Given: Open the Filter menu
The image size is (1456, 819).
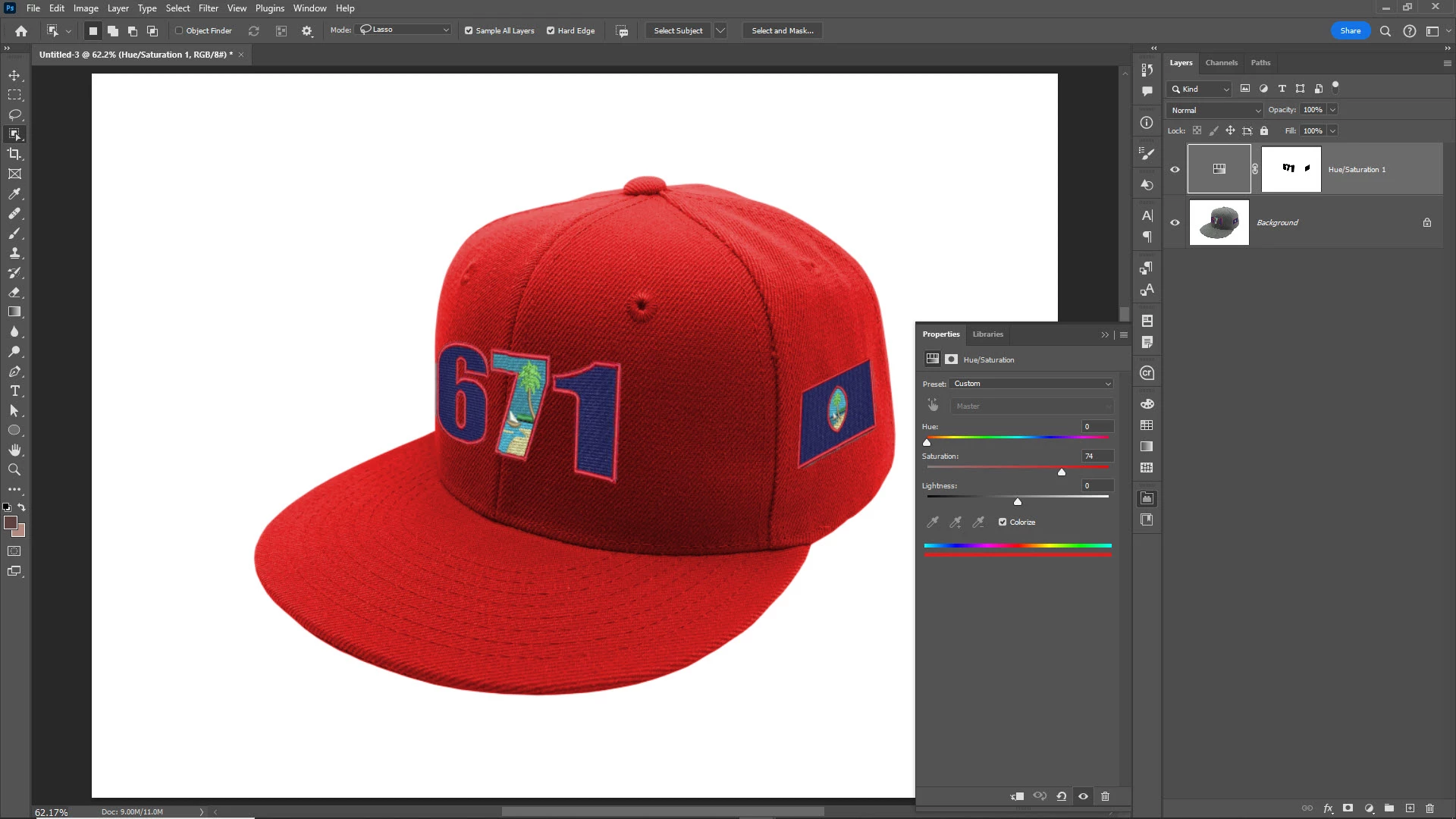Looking at the screenshot, I should (x=208, y=8).
